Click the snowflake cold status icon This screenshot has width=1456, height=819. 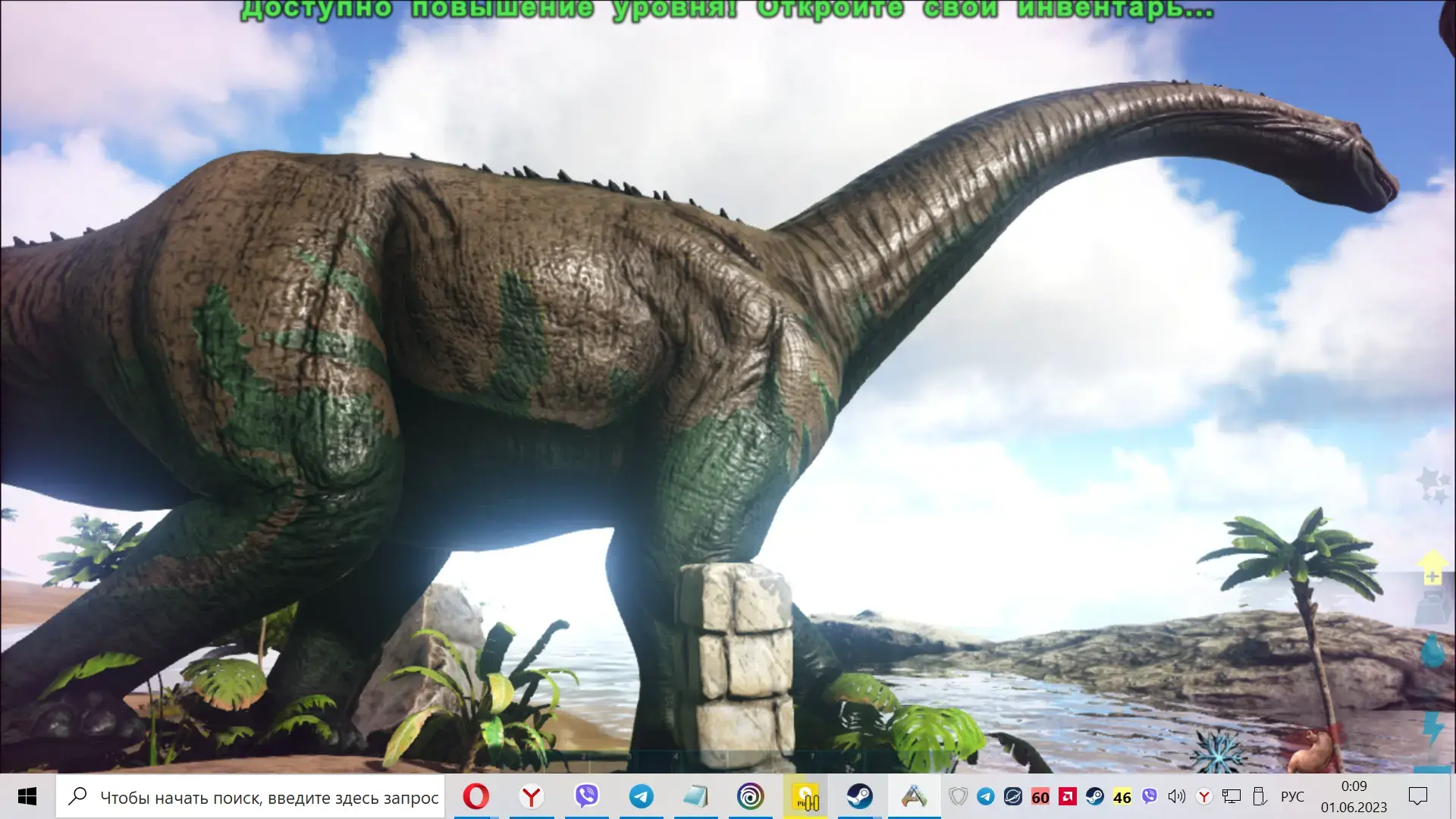[1218, 752]
